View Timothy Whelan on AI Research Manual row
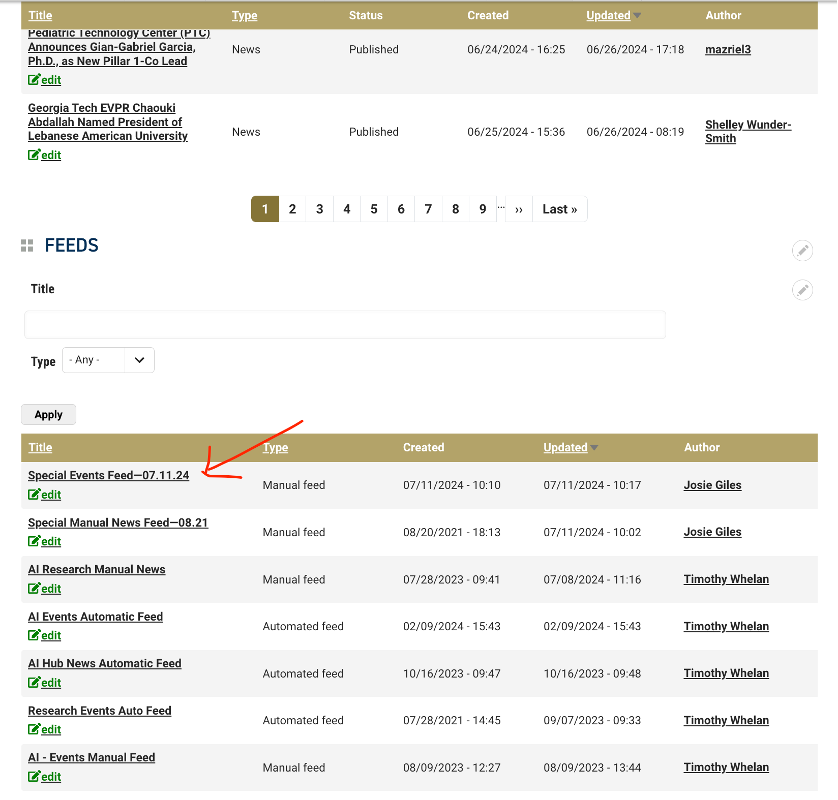The width and height of the screenshot is (838, 800). [726, 579]
